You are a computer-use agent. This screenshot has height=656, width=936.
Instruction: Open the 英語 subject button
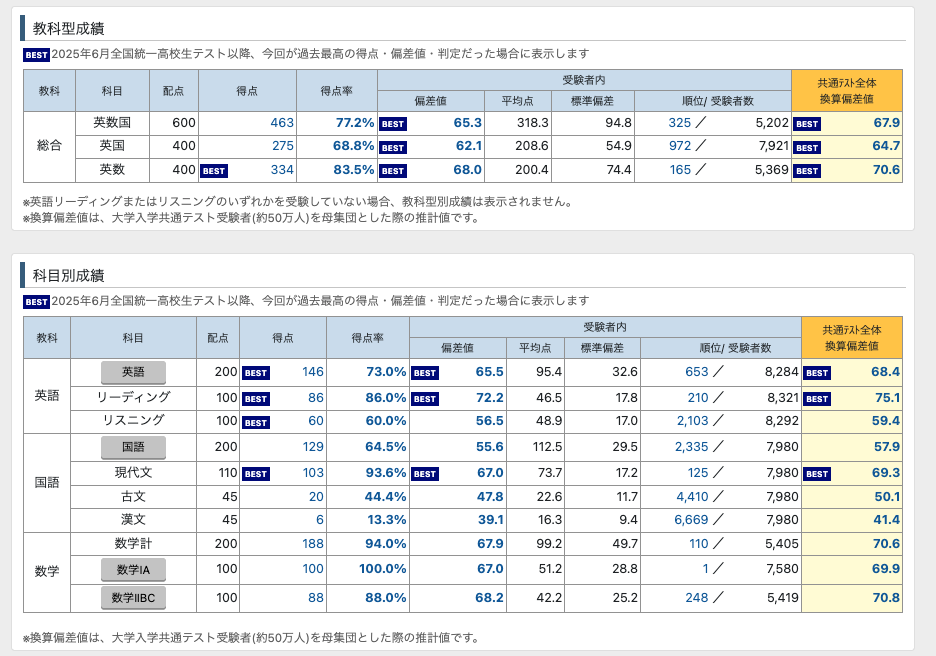tap(133, 372)
